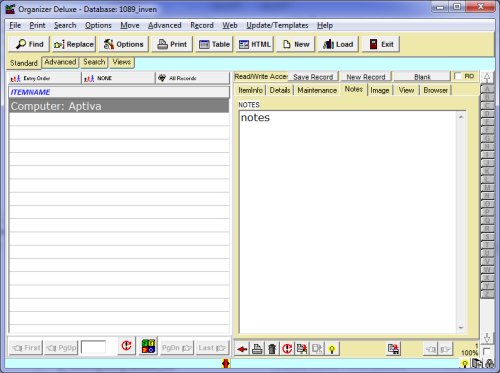Click the Print toolbar button
This screenshot has width=500, height=373.
click(x=172, y=44)
